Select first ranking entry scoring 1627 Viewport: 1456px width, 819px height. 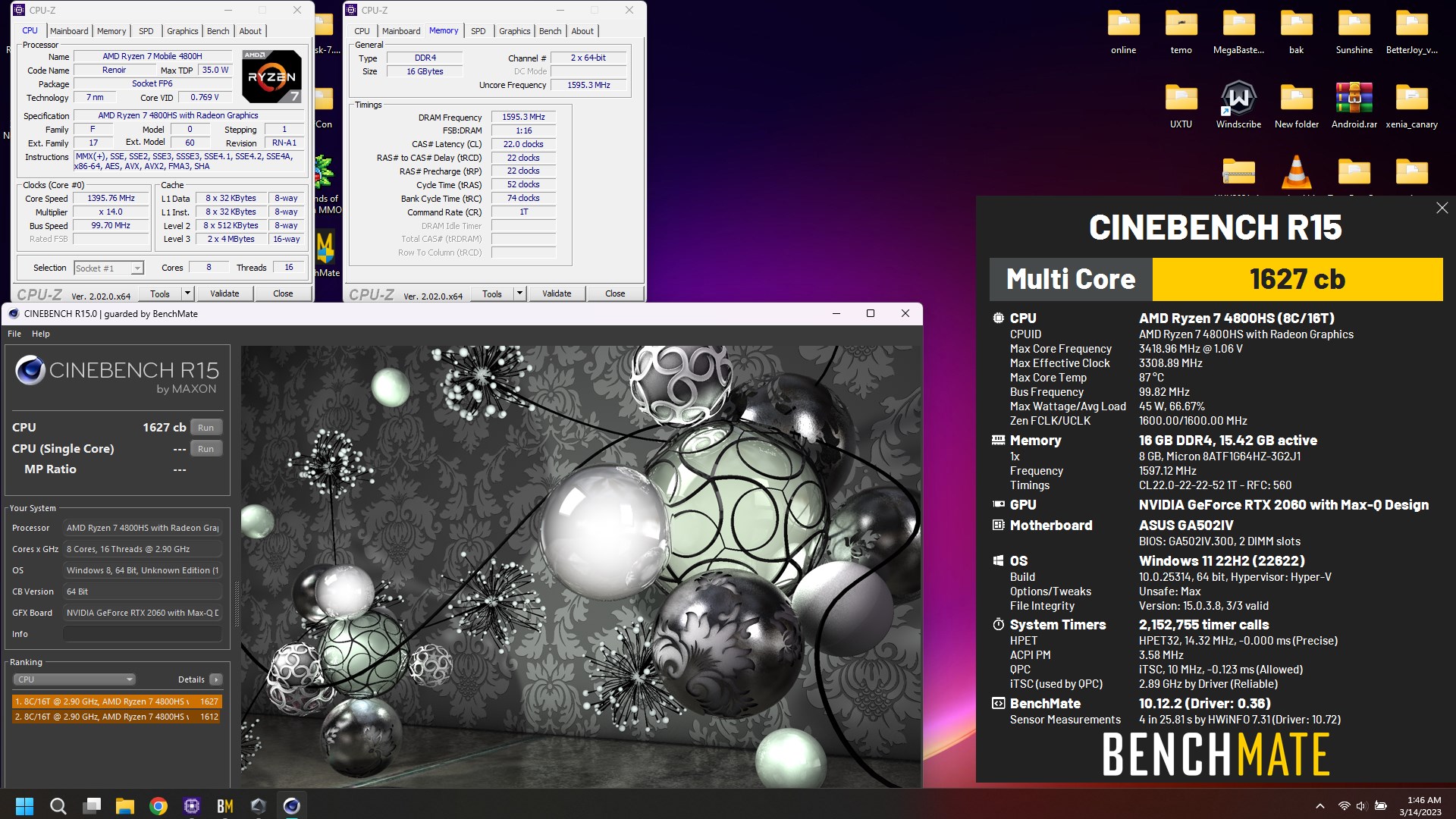click(x=117, y=701)
